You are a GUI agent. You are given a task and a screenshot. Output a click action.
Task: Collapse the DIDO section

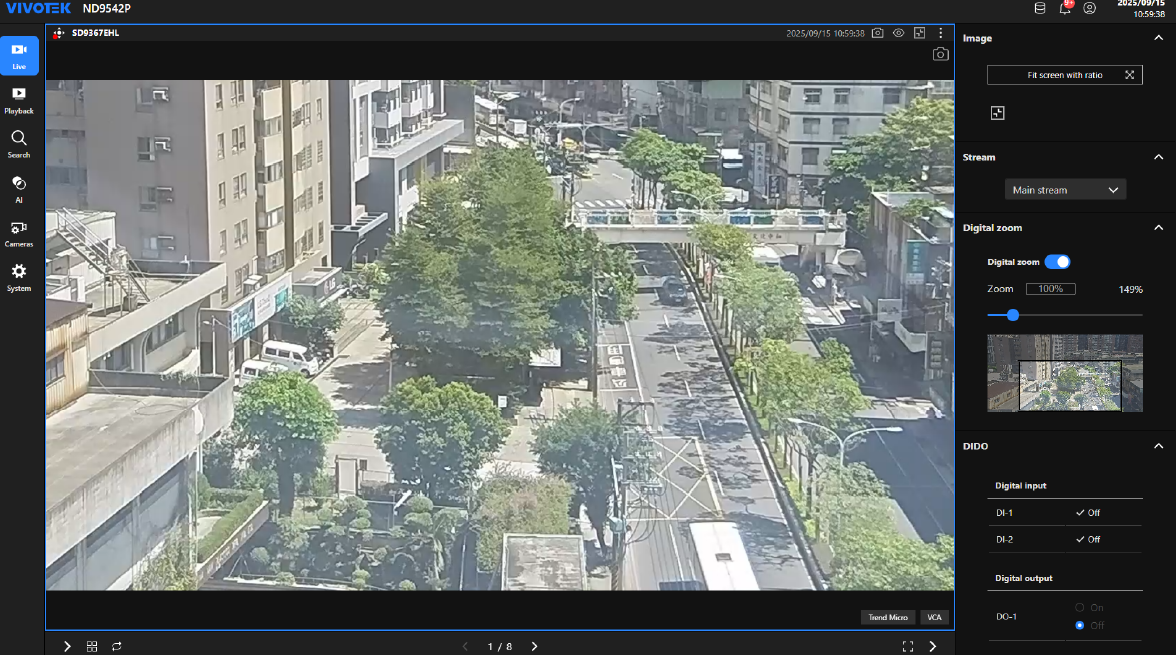pos(1159,446)
